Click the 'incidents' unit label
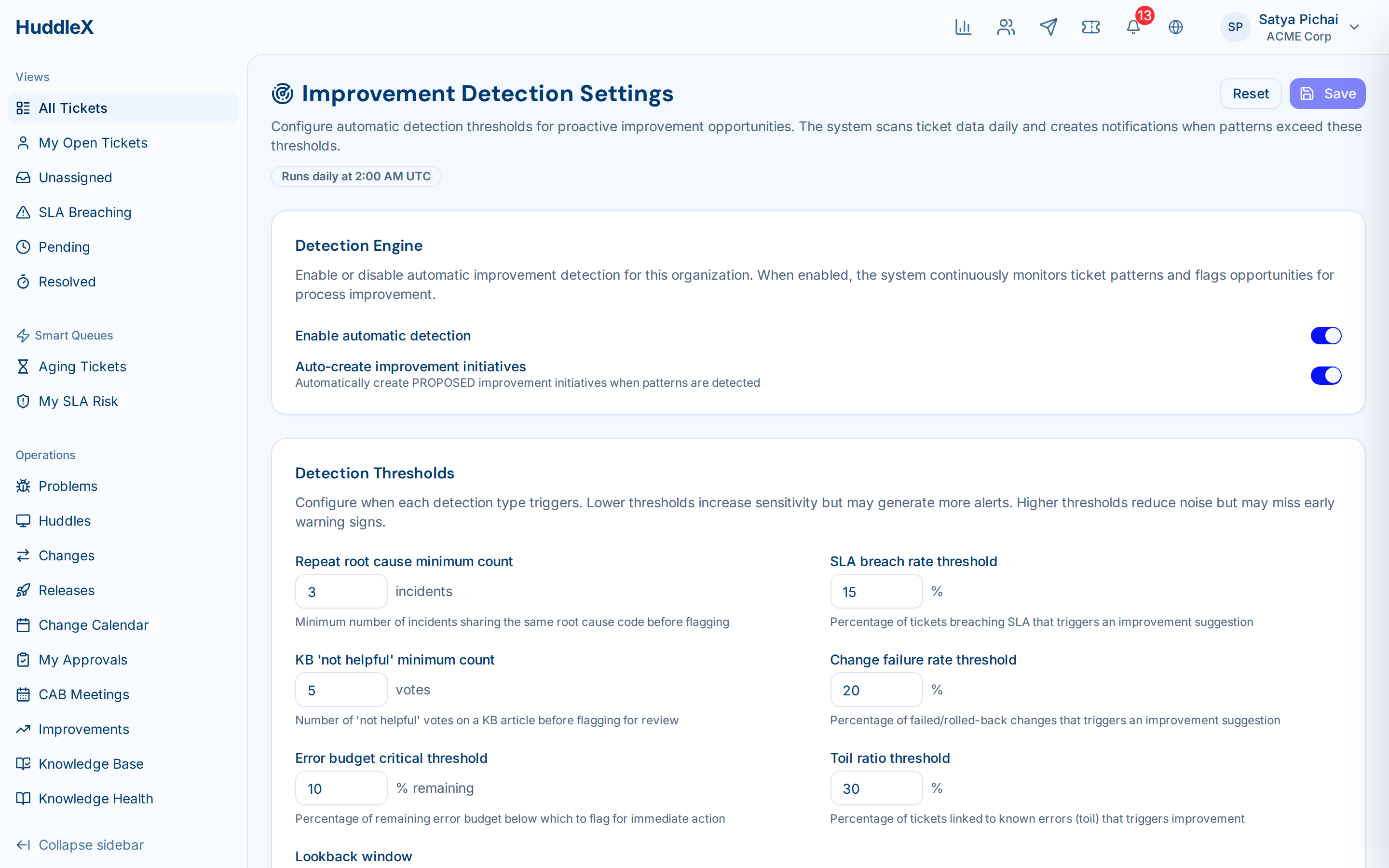The width and height of the screenshot is (1389, 868). tap(423, 591)
